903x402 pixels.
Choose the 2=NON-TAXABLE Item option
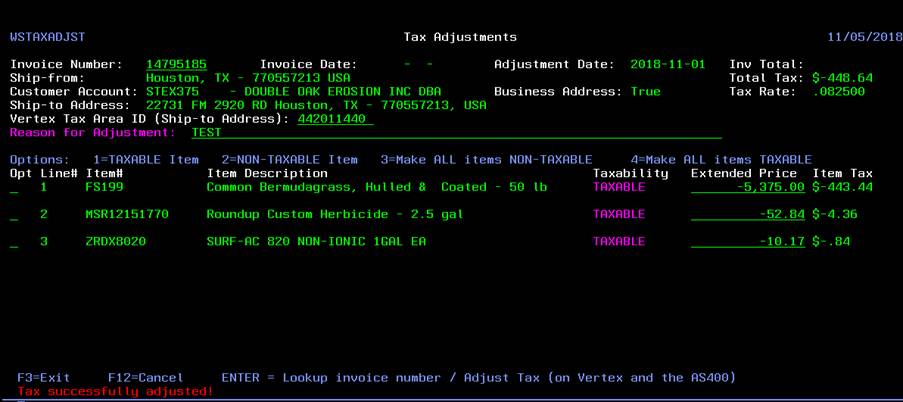click(289, 160)
